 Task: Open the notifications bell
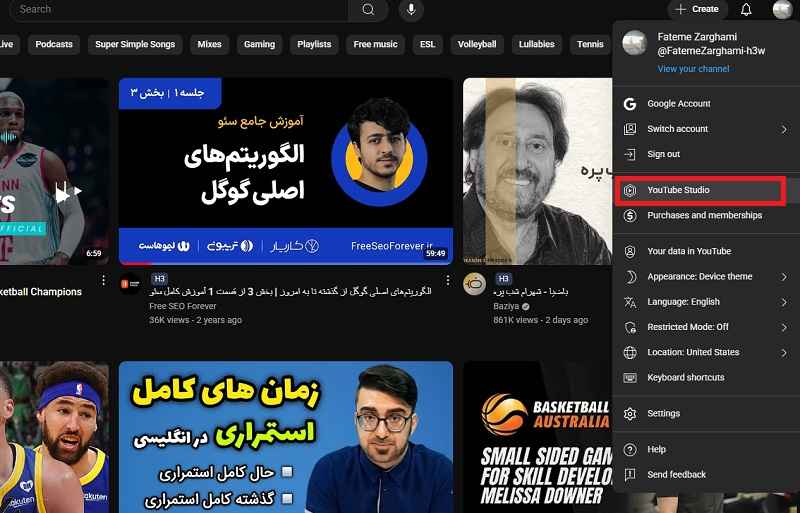(746, 9)
